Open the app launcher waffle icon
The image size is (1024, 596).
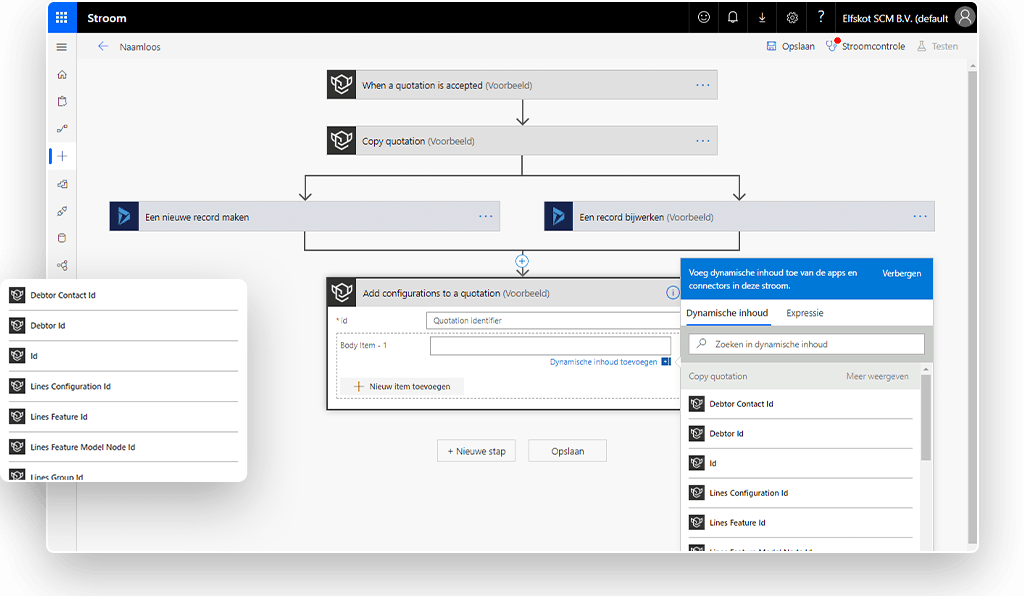(61, 17)
